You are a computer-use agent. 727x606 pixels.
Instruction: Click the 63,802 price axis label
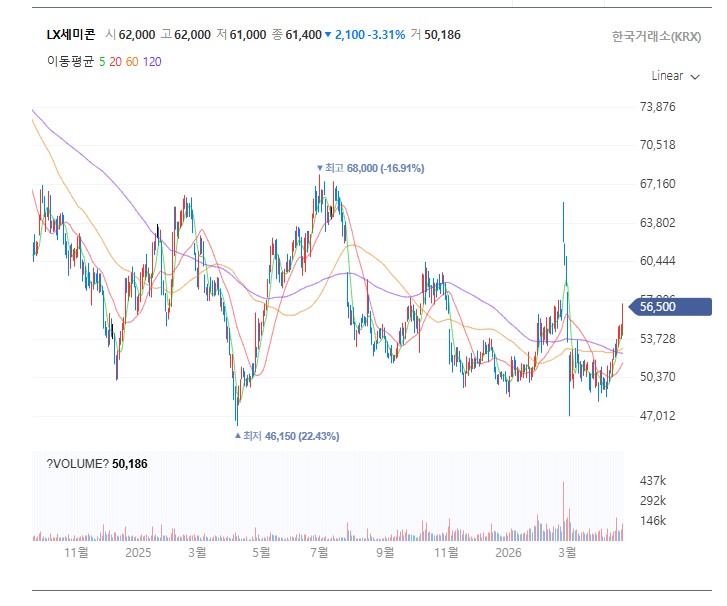coord(657,223)
